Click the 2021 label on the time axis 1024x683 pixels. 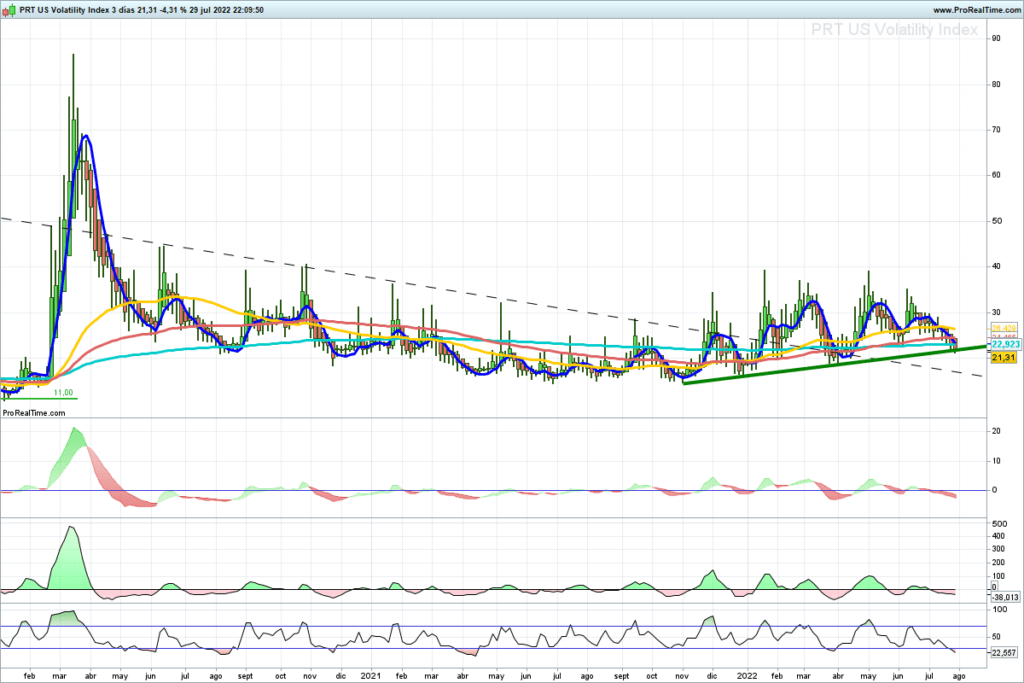pyautogui.click(x=371, y=676)
